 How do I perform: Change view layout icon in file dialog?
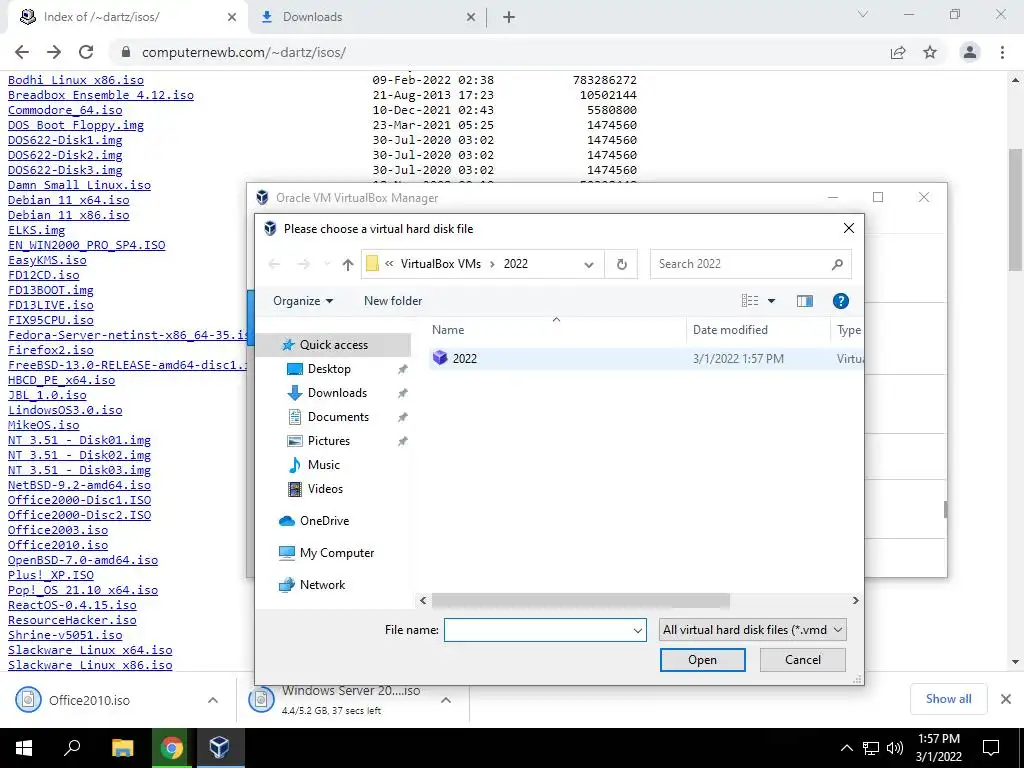coord(750,301)
